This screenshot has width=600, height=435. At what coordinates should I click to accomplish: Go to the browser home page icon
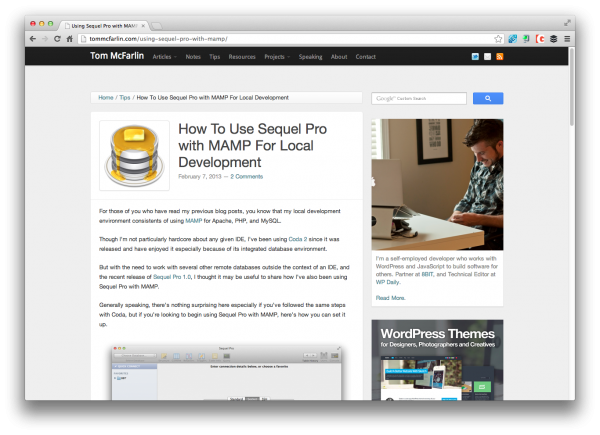point(69,38)
